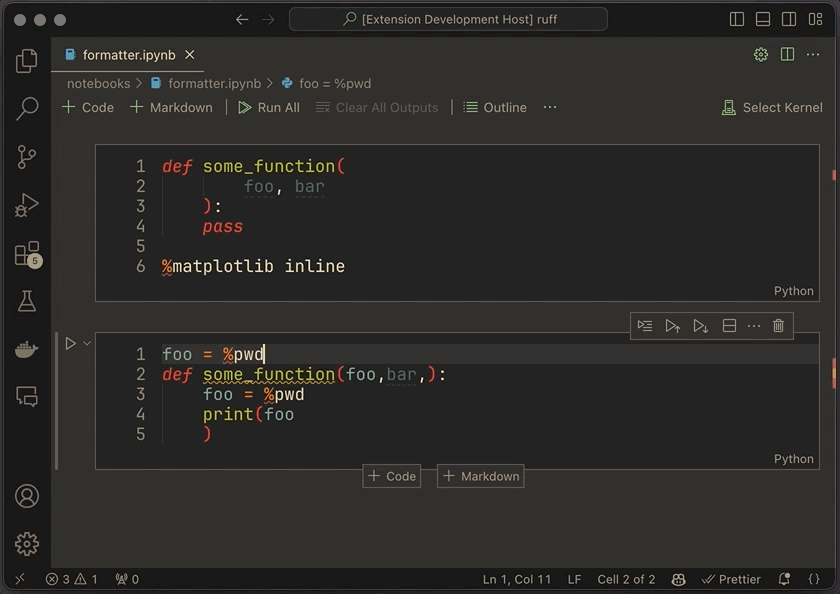Screen dimensions: 840x594
Task: Go forward with the right arrow
Action: point(268,20)
